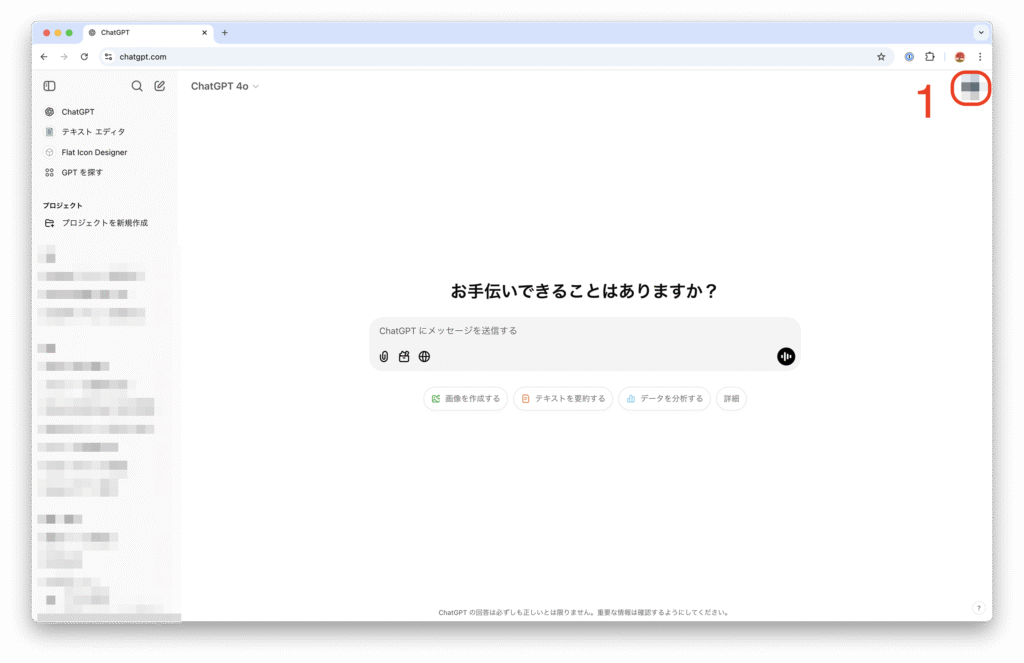Choose the データを分析する suggestion
The width and height of the screenshot is (1024, 663).
coord(664,398)
